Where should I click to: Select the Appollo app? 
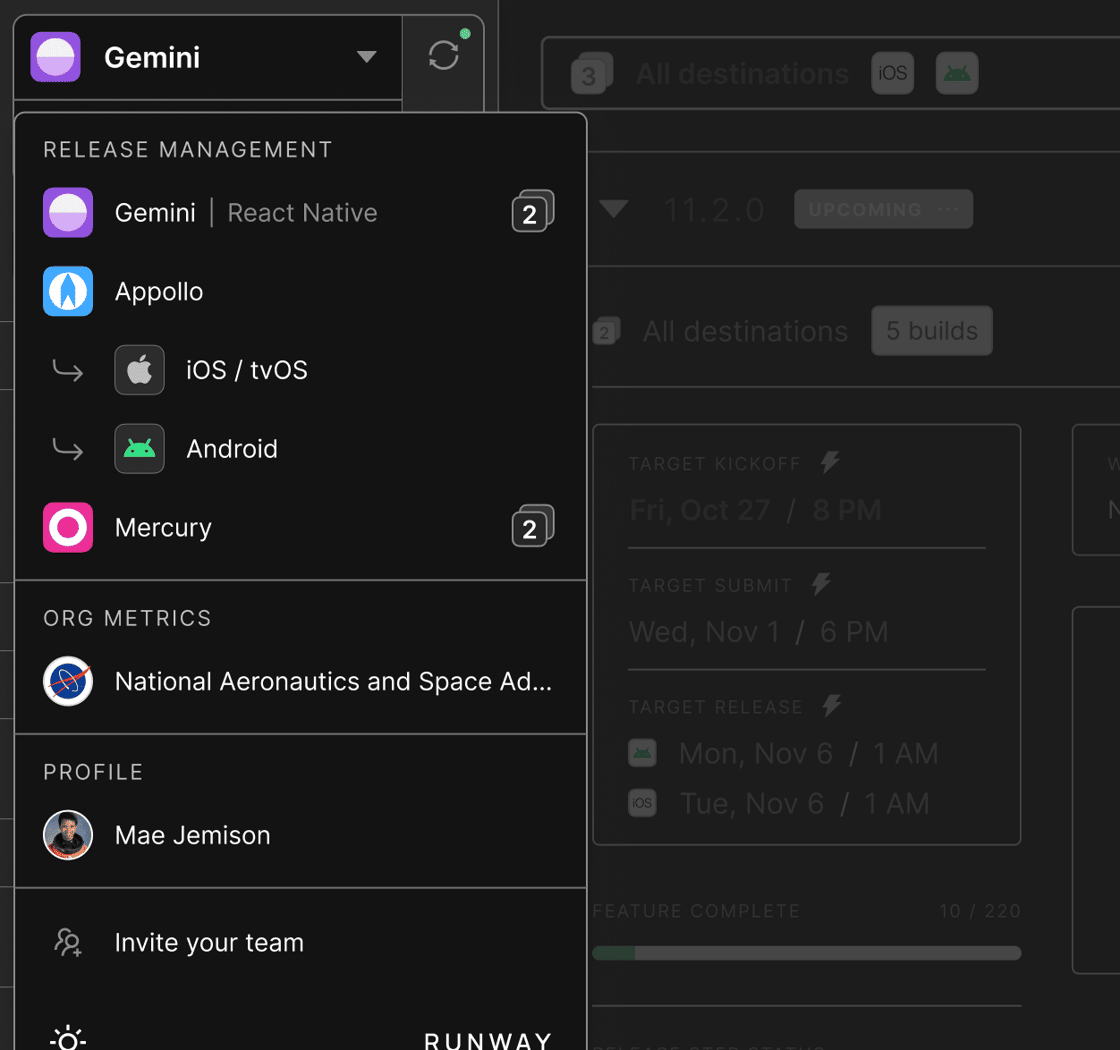300,291
